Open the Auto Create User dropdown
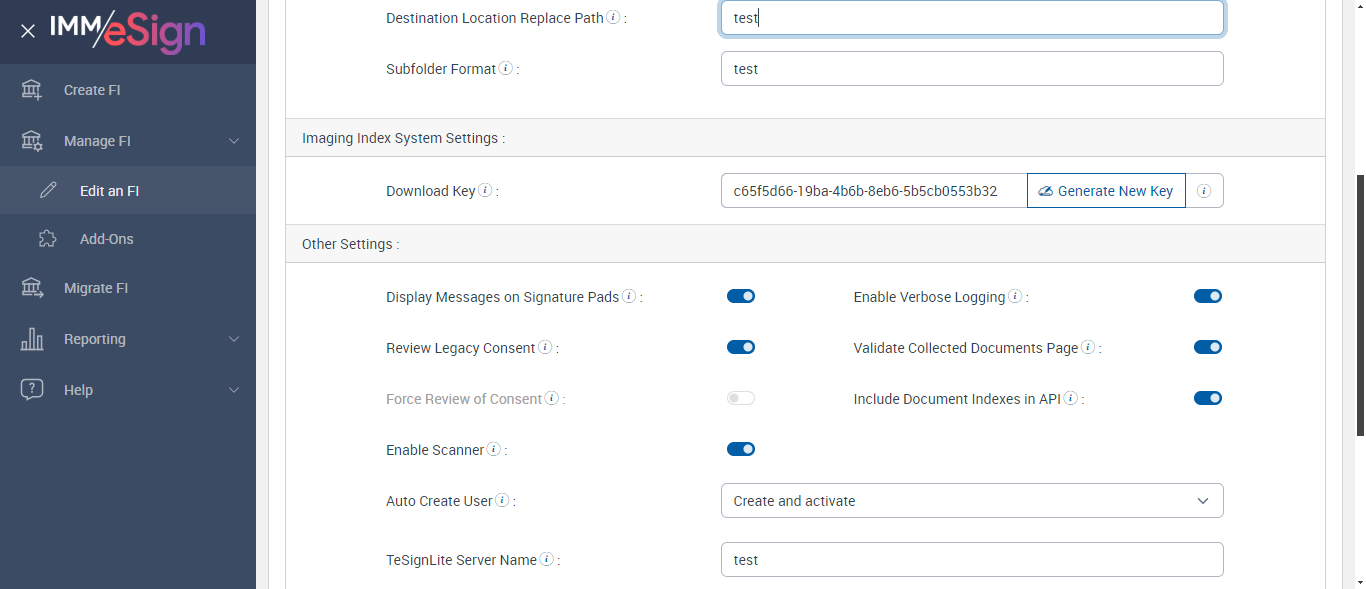 972,501
